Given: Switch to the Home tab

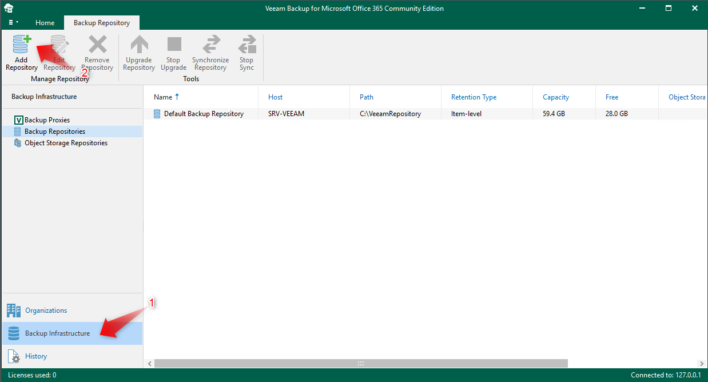Looking at the screenshot, I should coord(45,23).
